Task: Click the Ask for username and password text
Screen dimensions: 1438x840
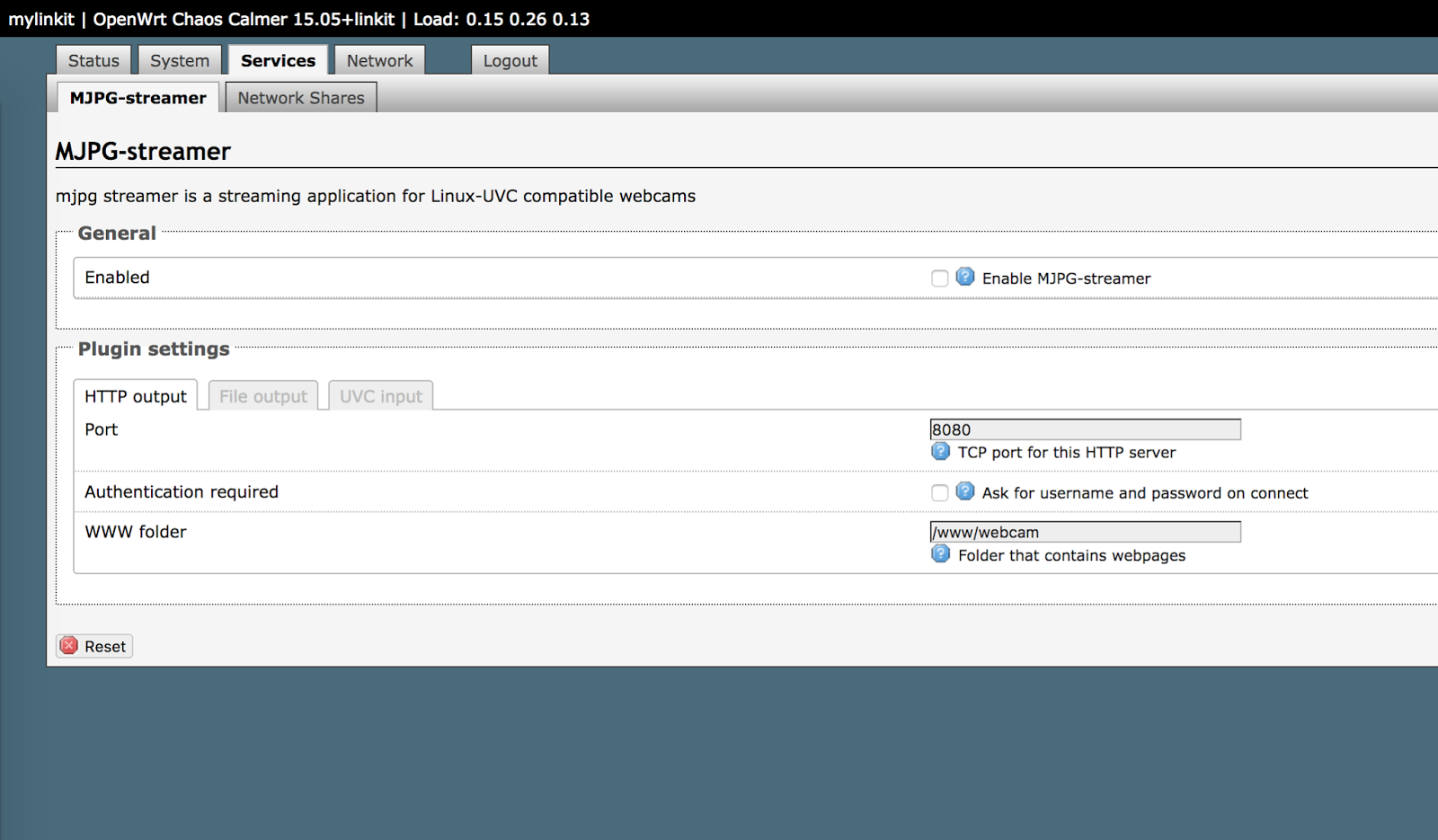Action: [x=1145, y=492]
